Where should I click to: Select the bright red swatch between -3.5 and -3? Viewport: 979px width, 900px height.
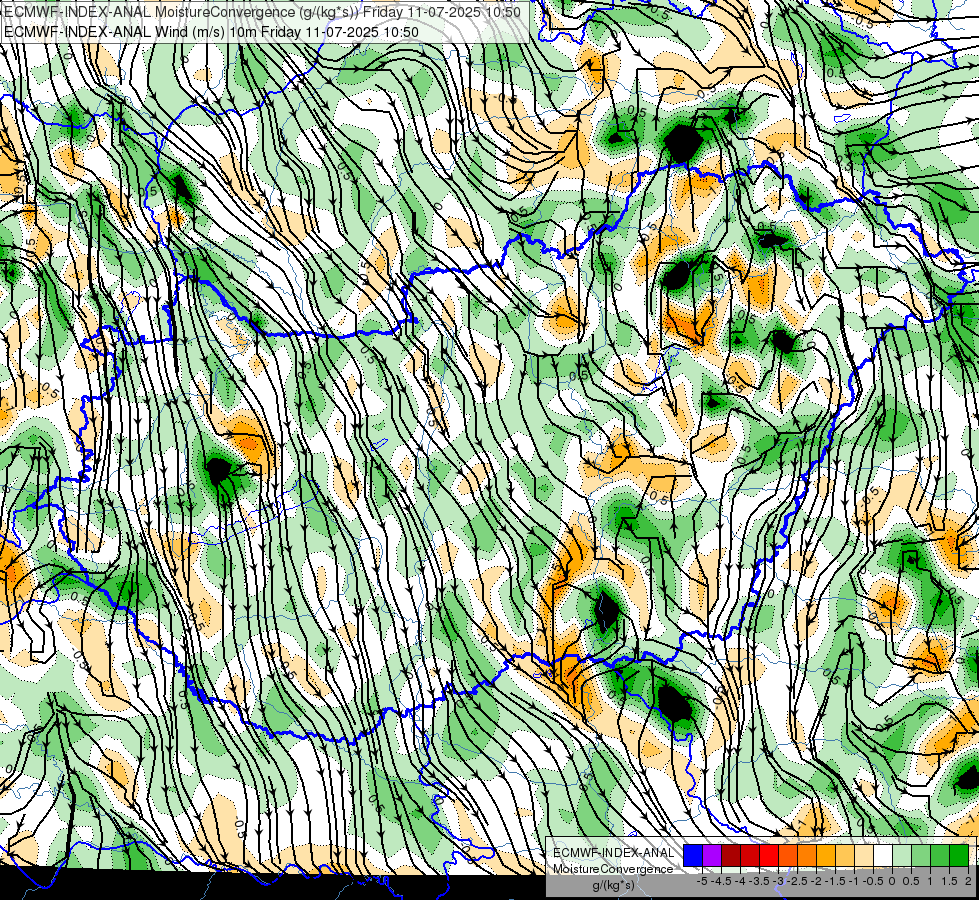(x=769, y=856)
